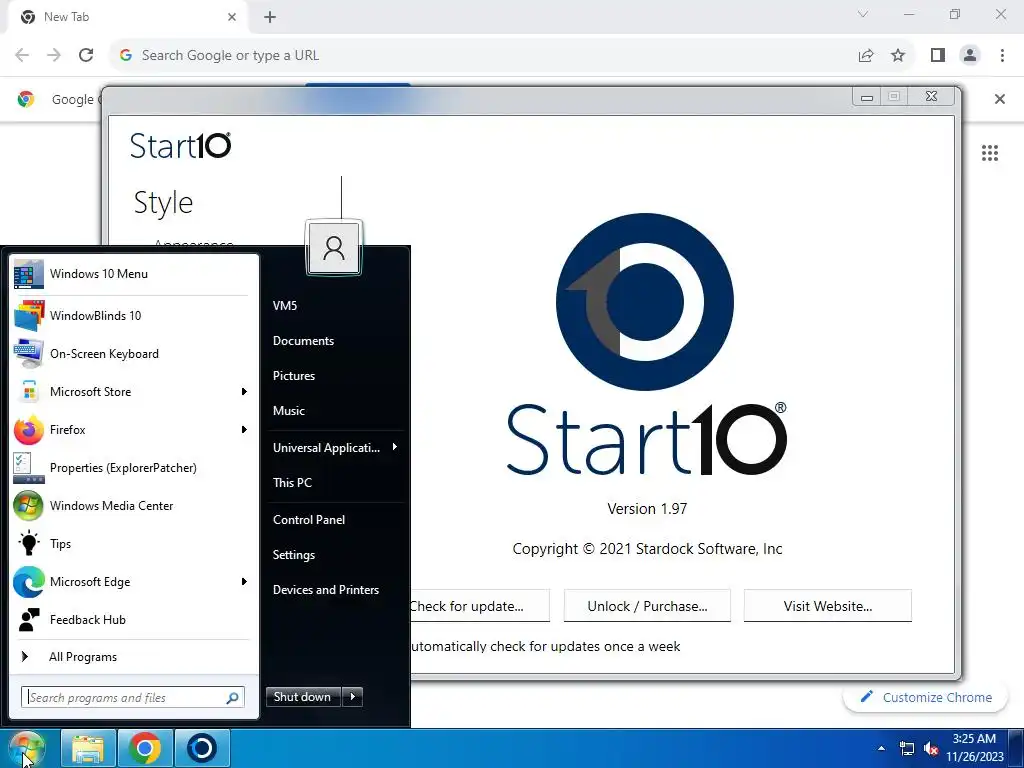Expand Microsoft Store jump list arrow
Viewport: 1024px width, 768px height.
[x=244, y=392]
